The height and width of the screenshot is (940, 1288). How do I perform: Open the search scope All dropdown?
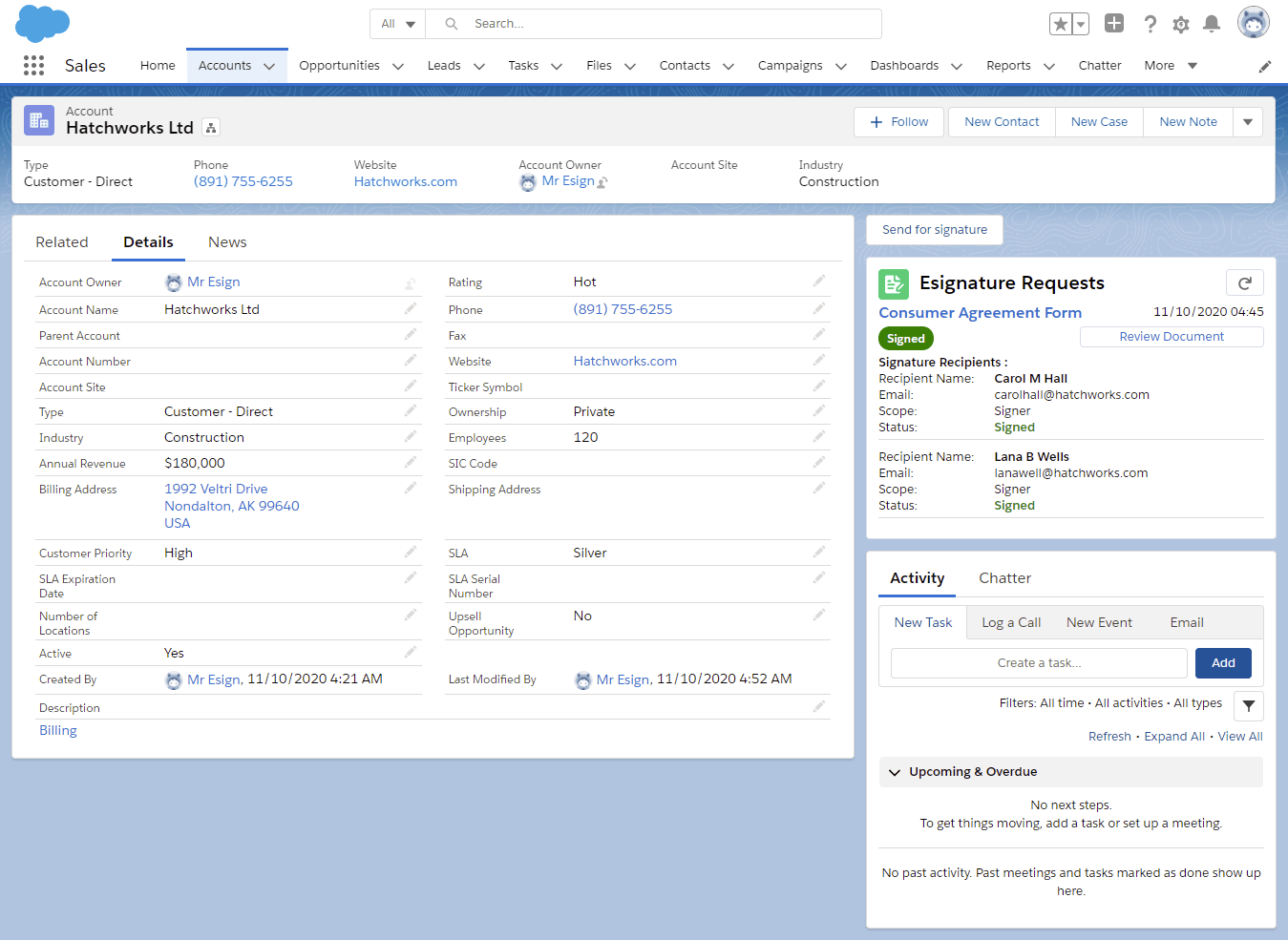click(398, 24)
